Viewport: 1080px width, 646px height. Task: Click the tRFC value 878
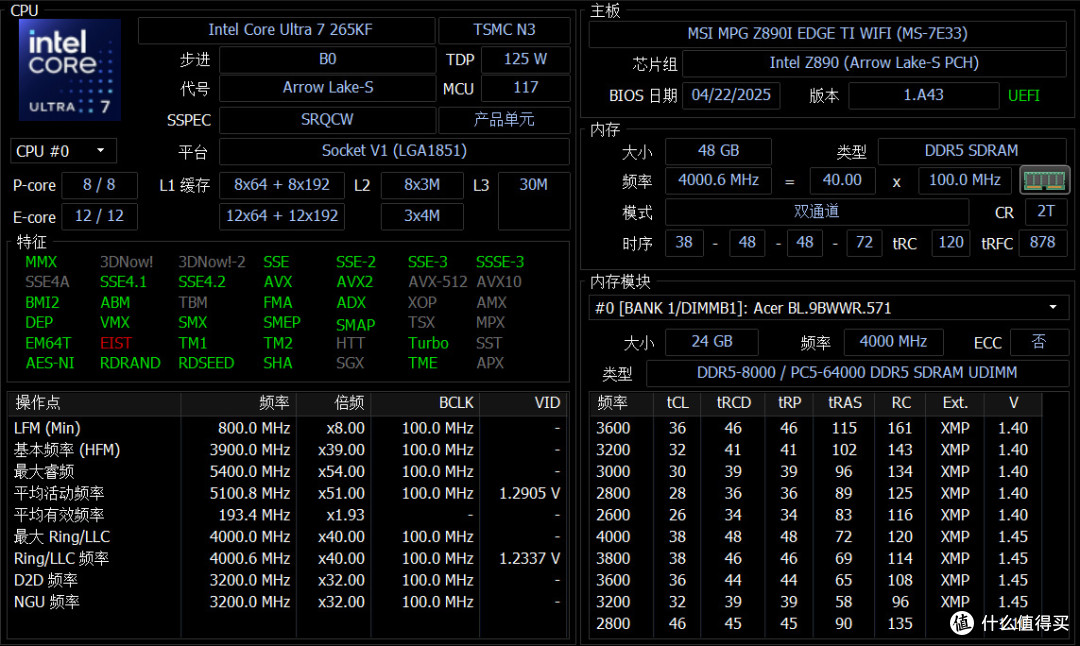pos(1042,243)
